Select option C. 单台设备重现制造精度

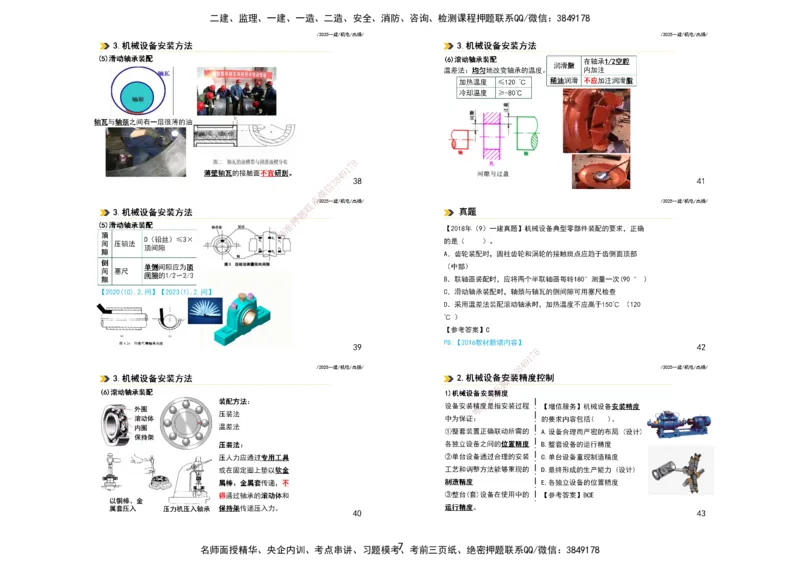click(579, 457)
